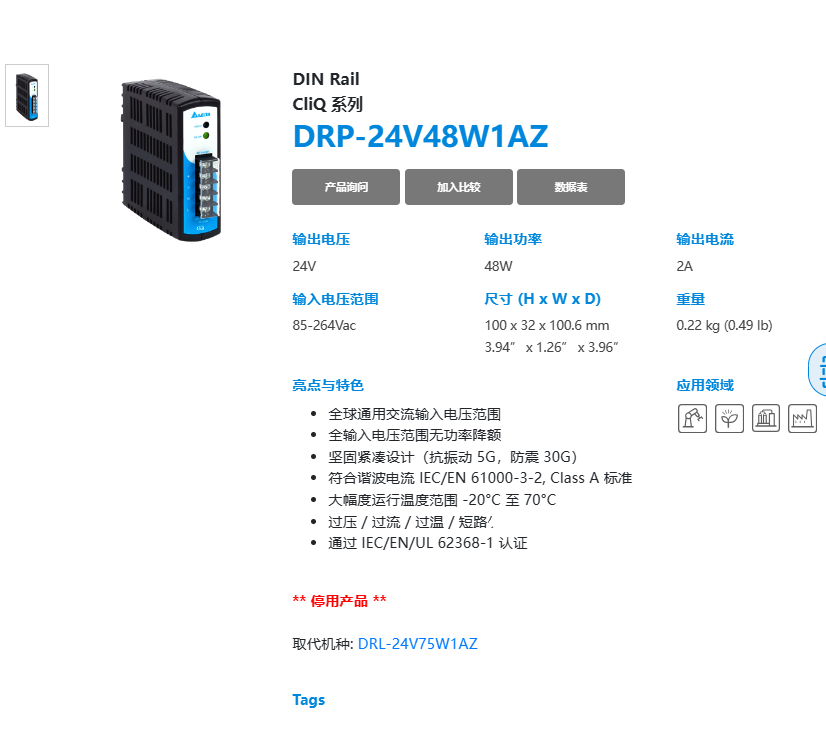826x729 pixels.
Task: Open the chemical plant application icon
Action: [x=765, y=419]
